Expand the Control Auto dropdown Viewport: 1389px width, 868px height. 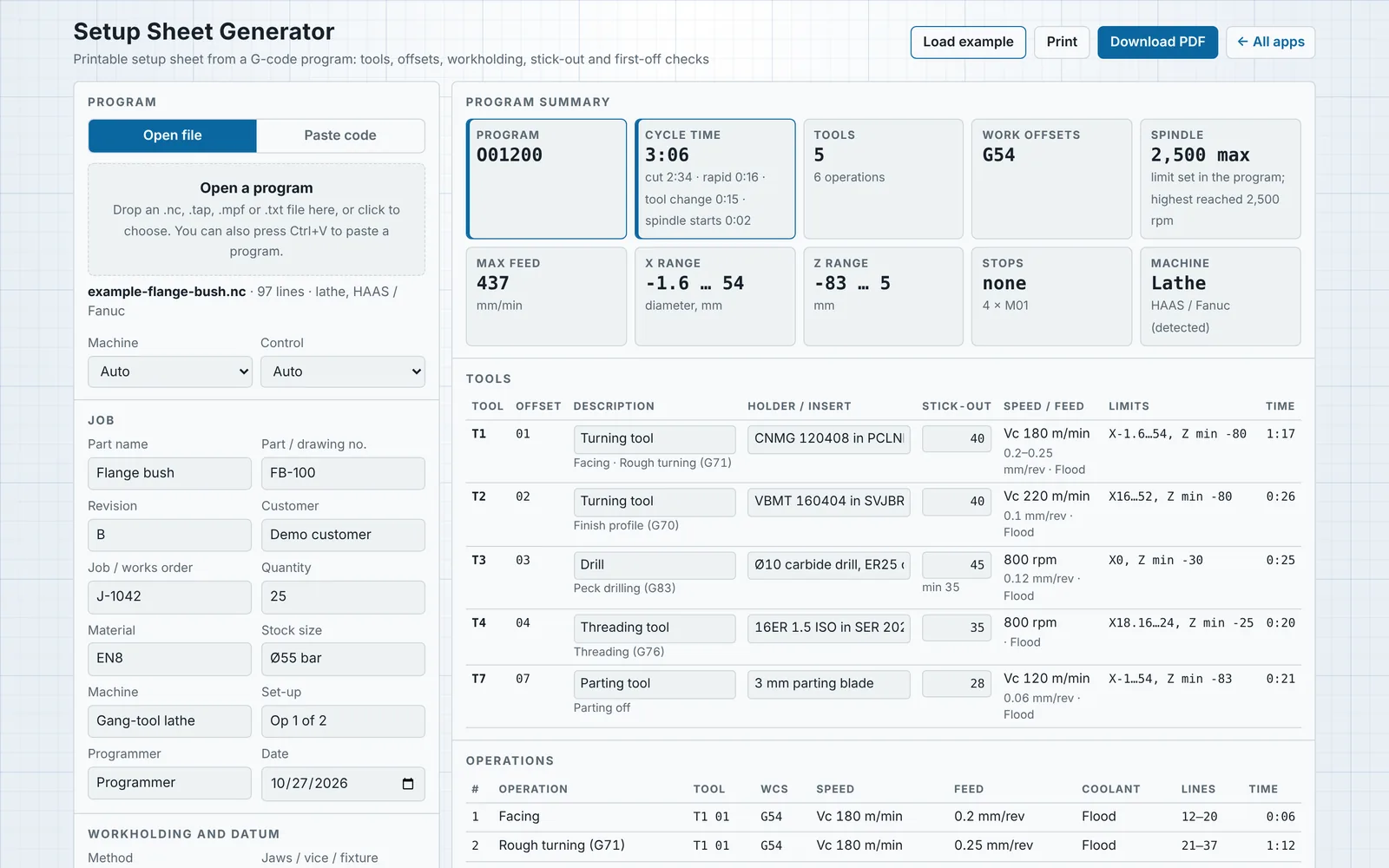[x=343, y=372]
